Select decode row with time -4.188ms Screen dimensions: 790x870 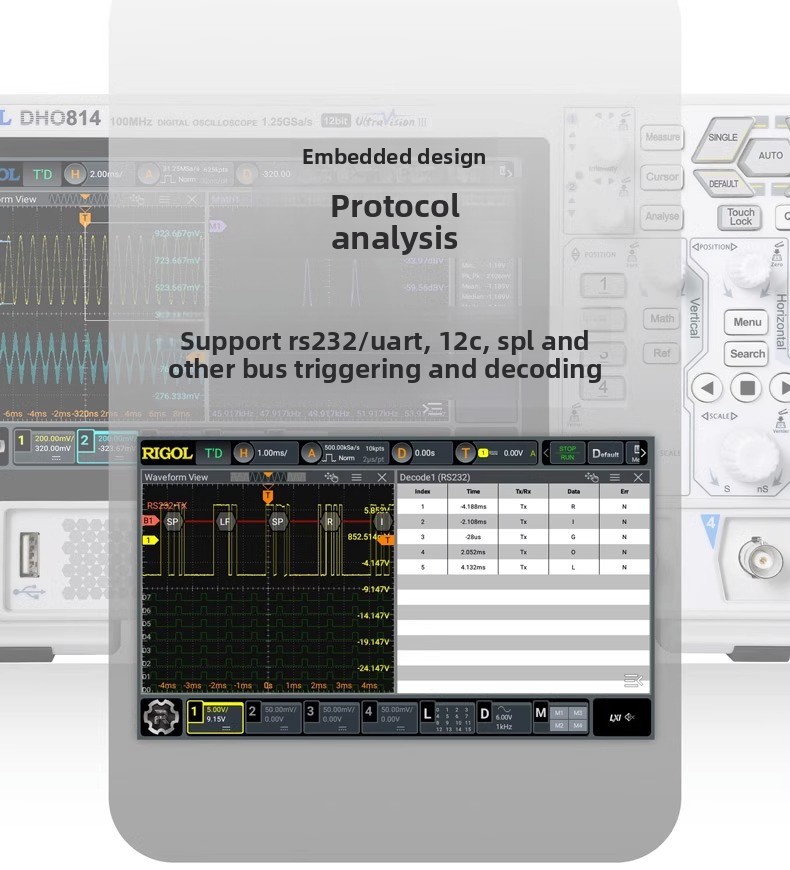[523, 507]
